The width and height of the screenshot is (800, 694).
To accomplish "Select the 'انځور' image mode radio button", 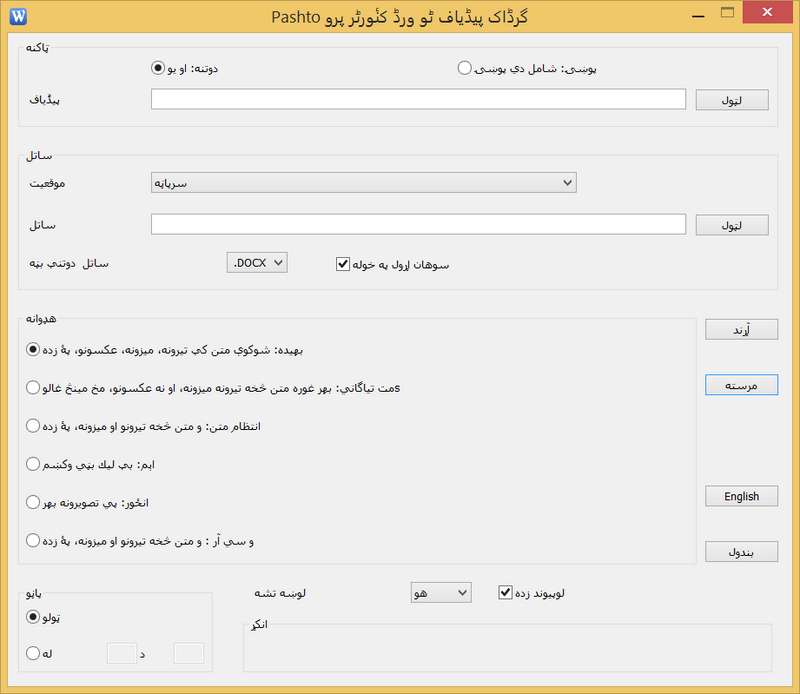I will pos(34,502).
